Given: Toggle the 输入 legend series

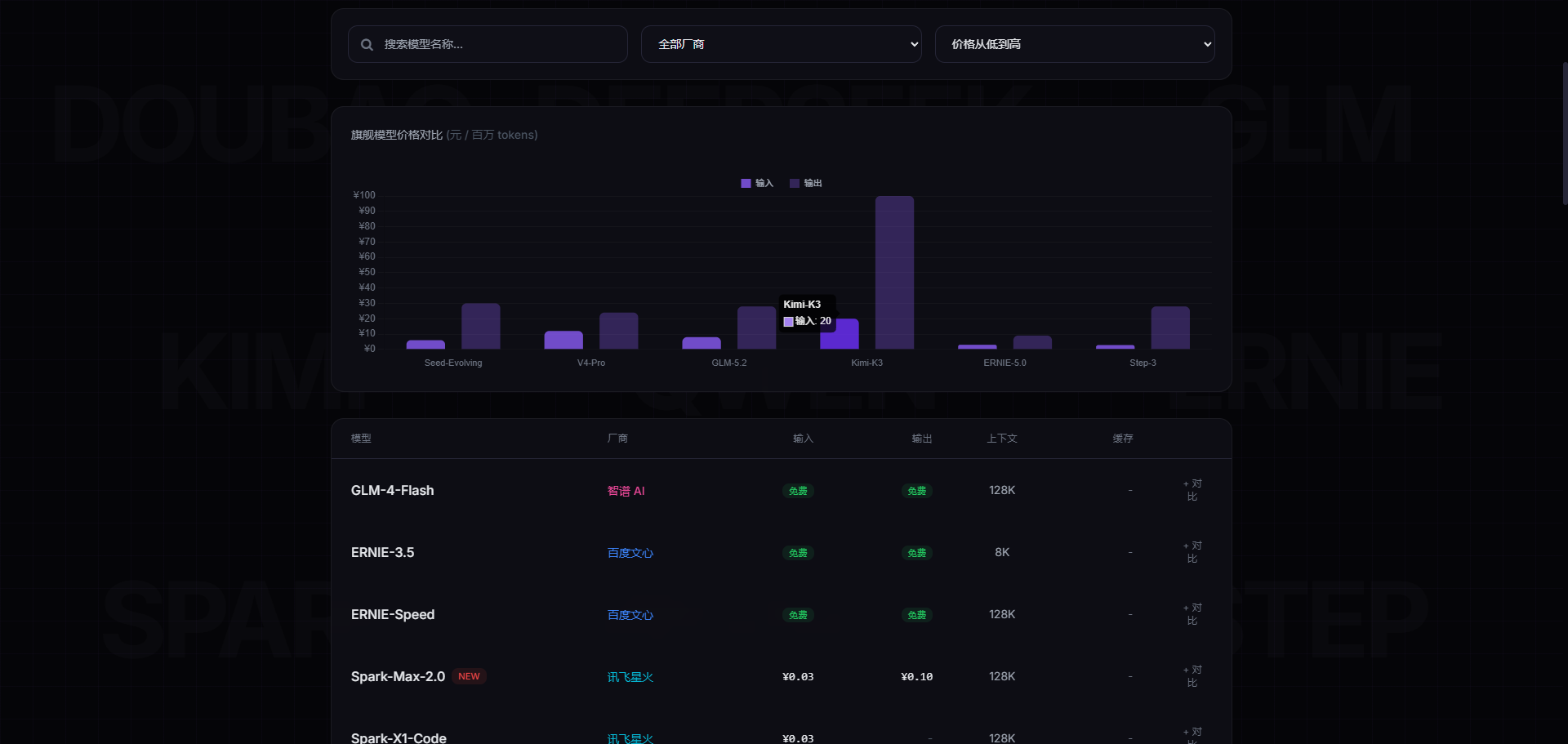Looking at the screenshot, I should (757, 183).
